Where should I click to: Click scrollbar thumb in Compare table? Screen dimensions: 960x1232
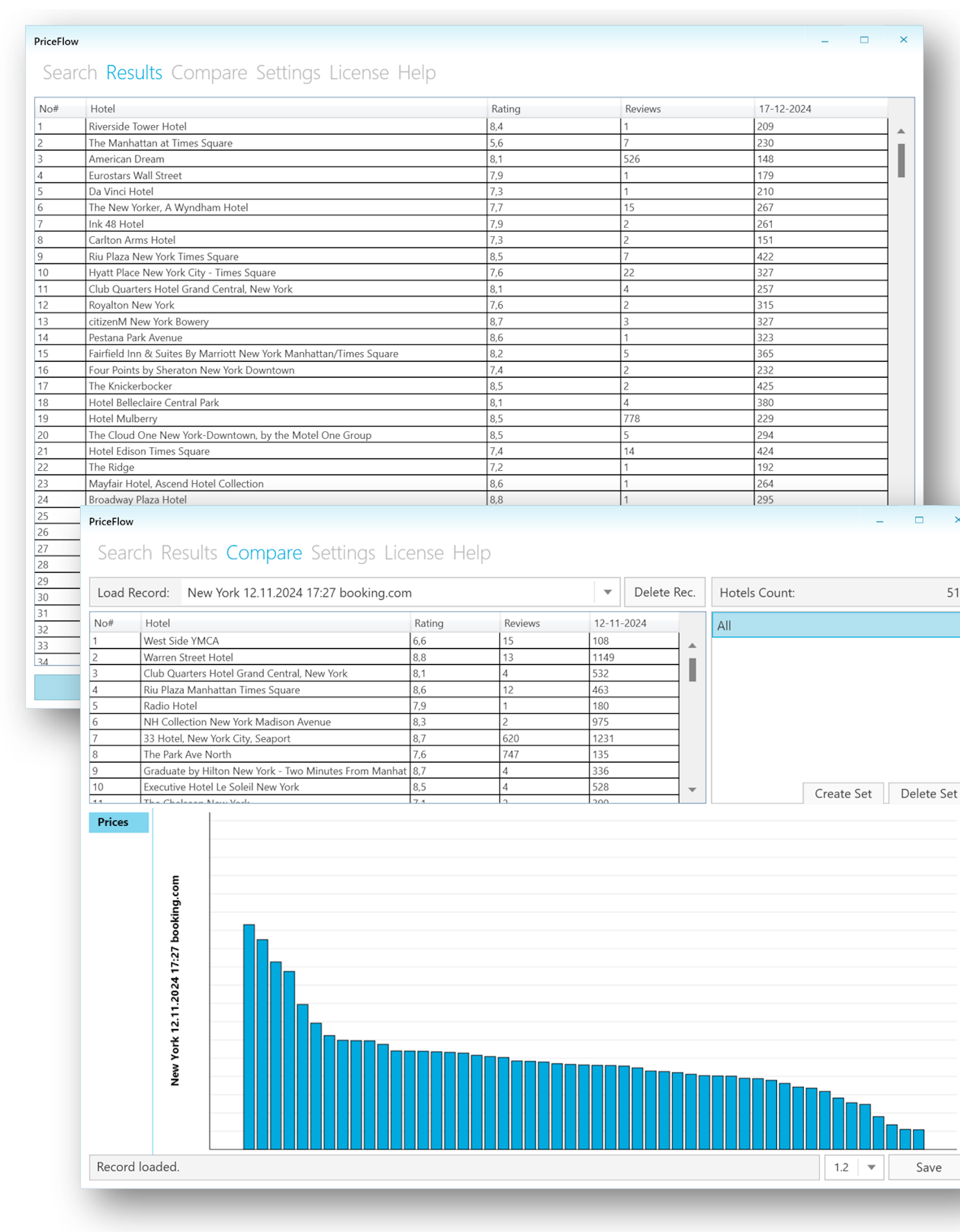[x=692, y=670]
